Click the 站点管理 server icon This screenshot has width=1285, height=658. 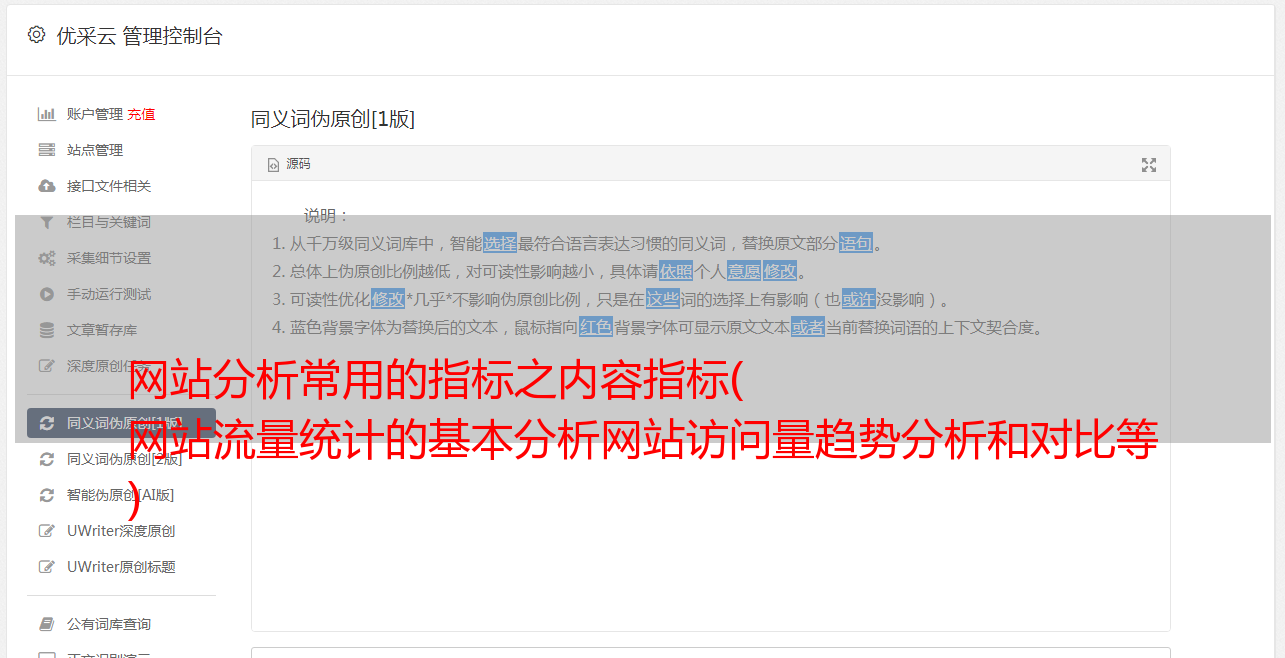46,150
